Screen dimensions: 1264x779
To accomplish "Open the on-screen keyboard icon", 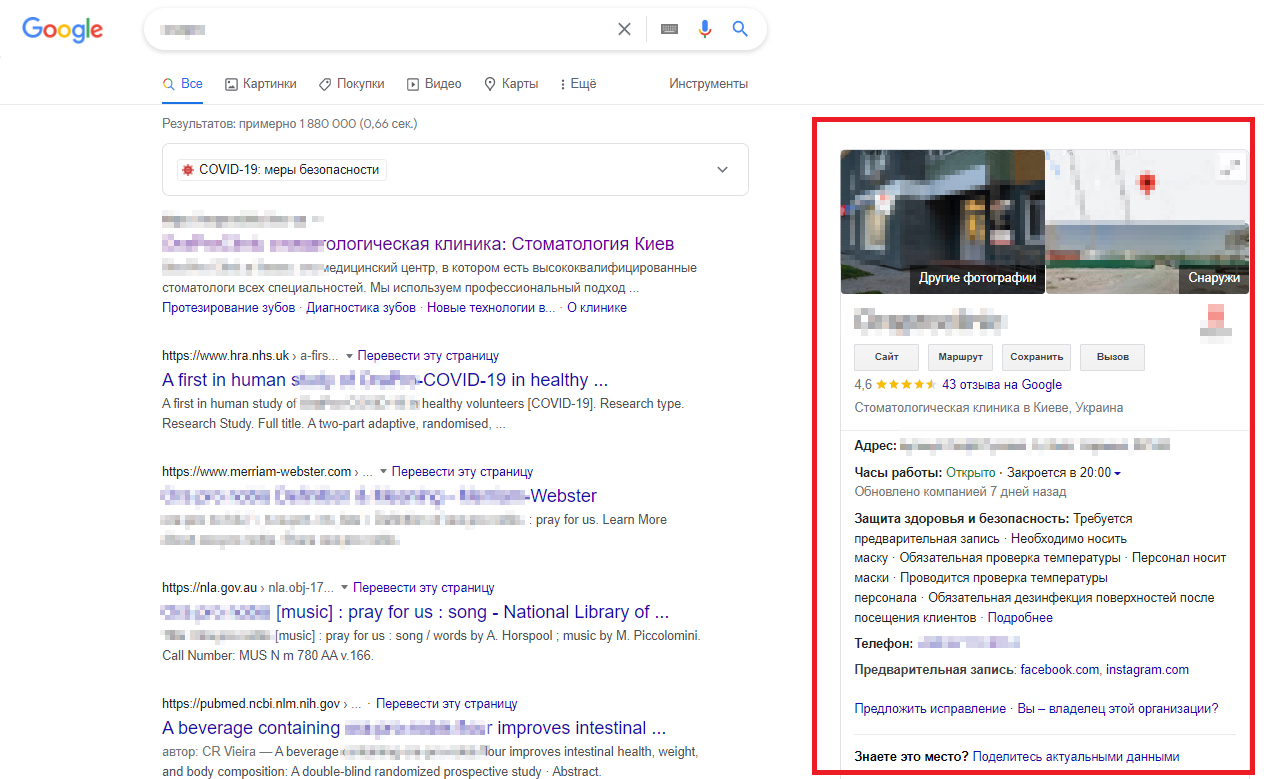I will [x=668, y=28].
